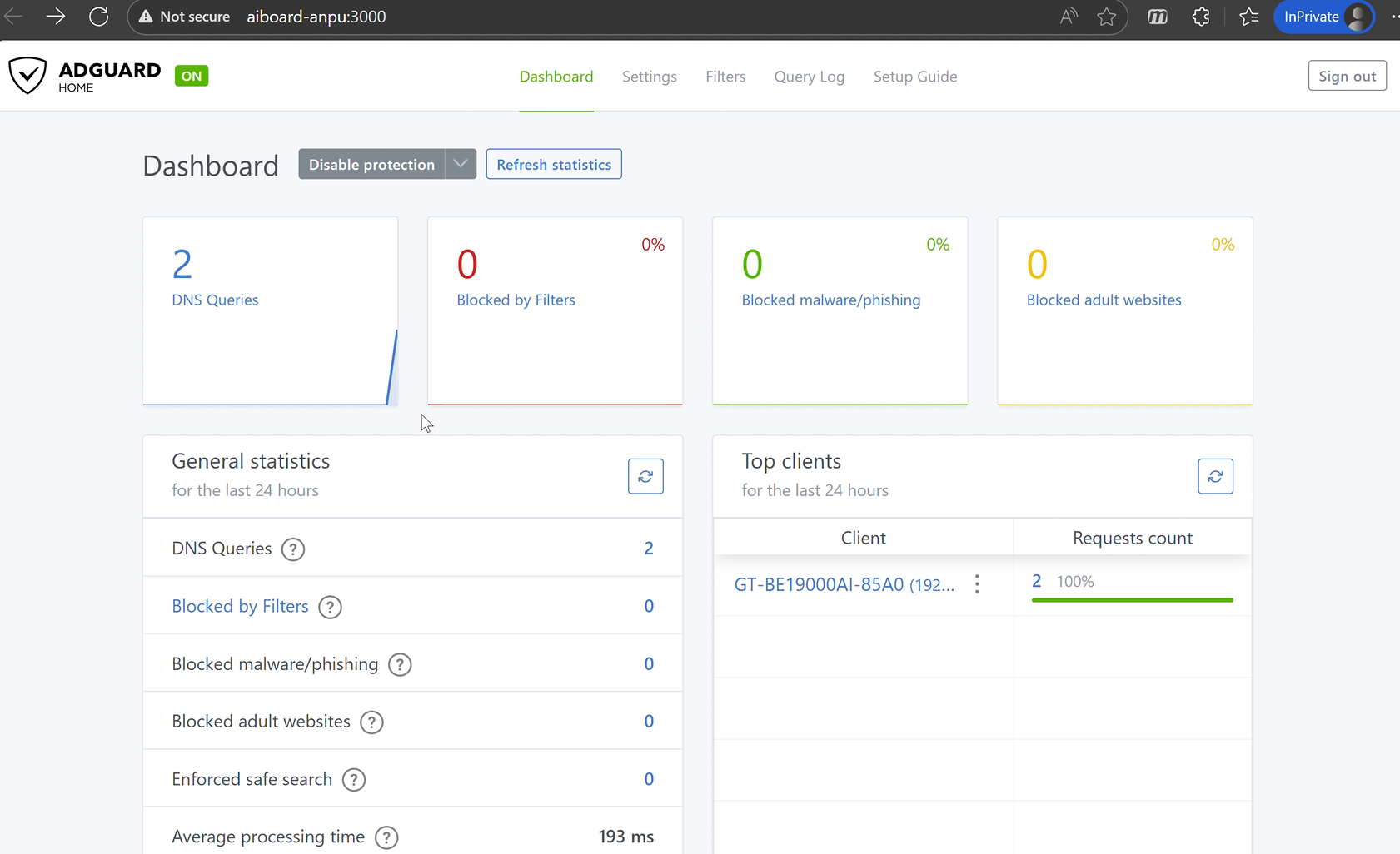Click help icon beside Blocked by Filters
The width and height of the screenshot is (1400, 854).
pos(330,608)
